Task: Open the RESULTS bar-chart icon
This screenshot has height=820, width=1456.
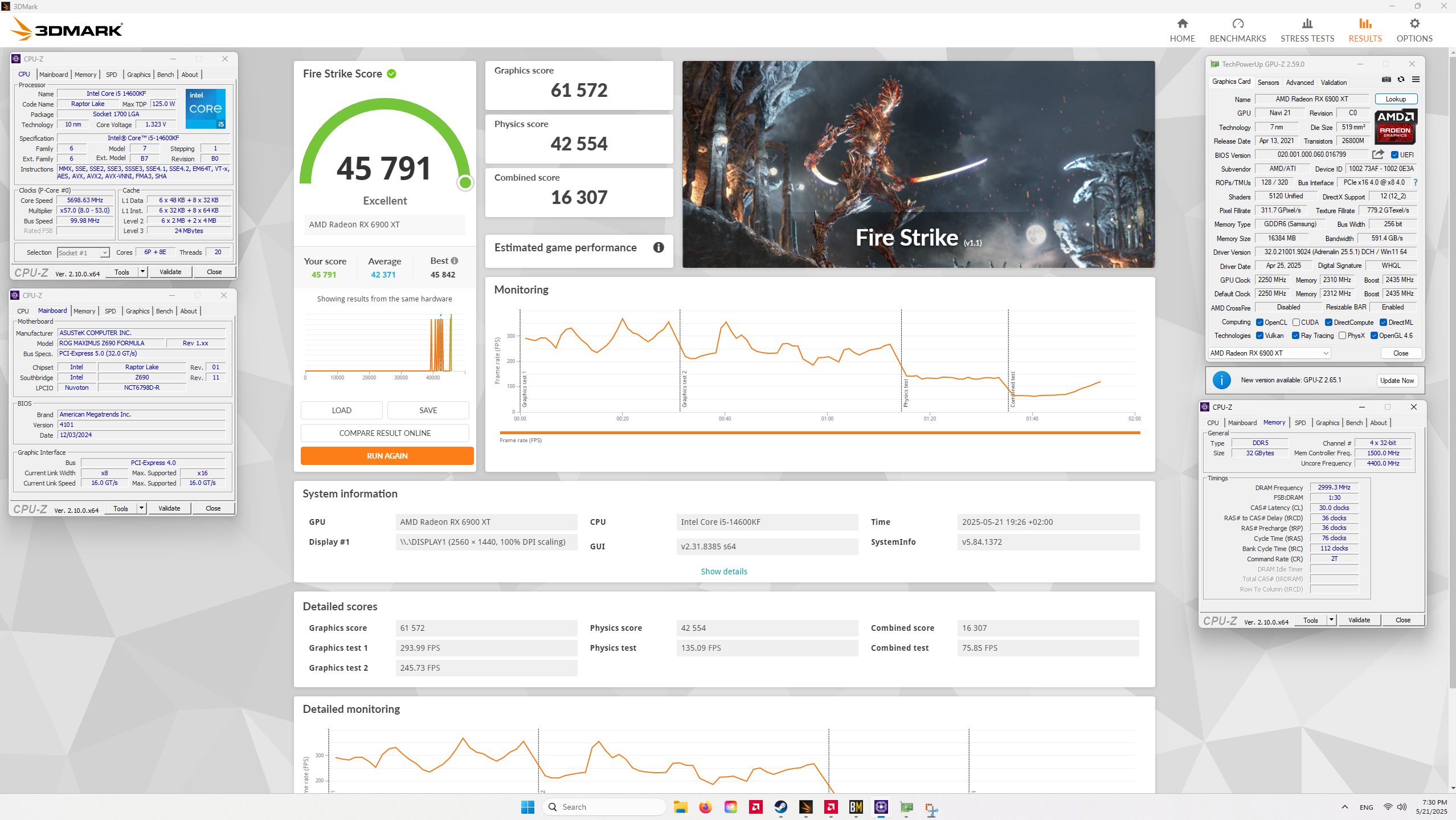Action: pos(1365,23)
